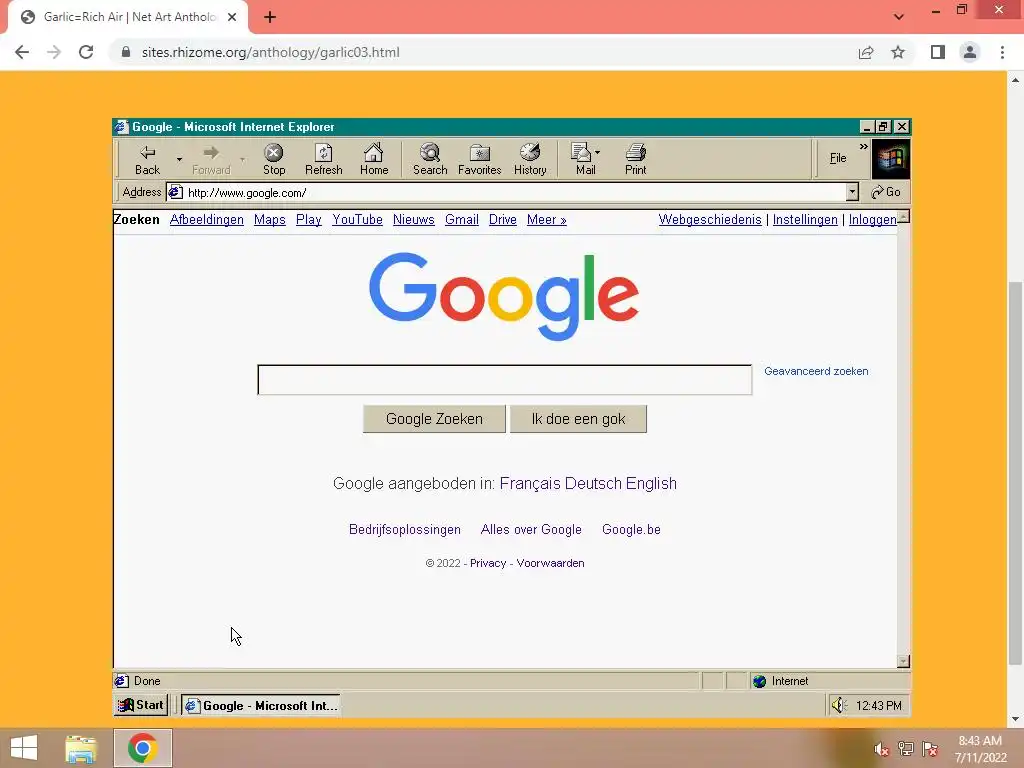Expand the Back button history dropdown arrow
This screenshot has height=768, width=1024.
179,159
